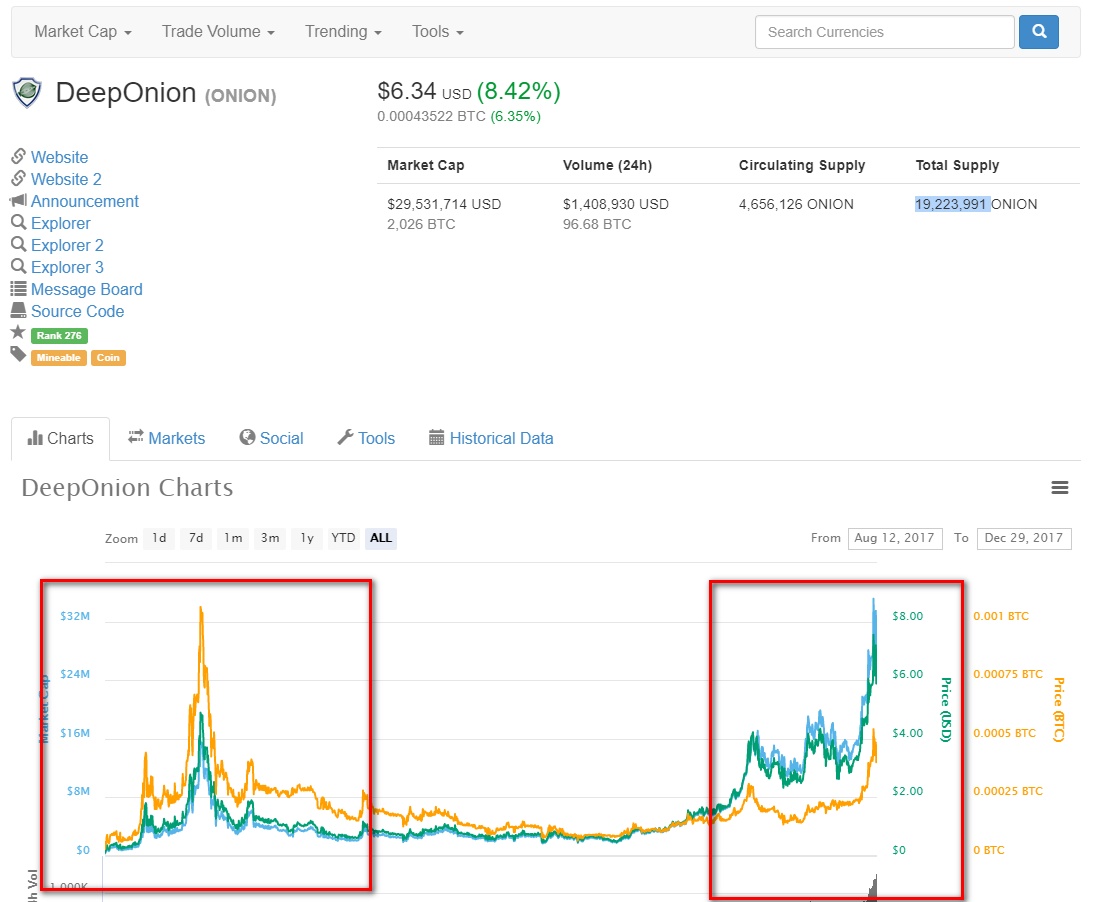Click the 2,026 BTC market cap value
The height and width of the screenshot is (902, 1098).
coord(421,224)
